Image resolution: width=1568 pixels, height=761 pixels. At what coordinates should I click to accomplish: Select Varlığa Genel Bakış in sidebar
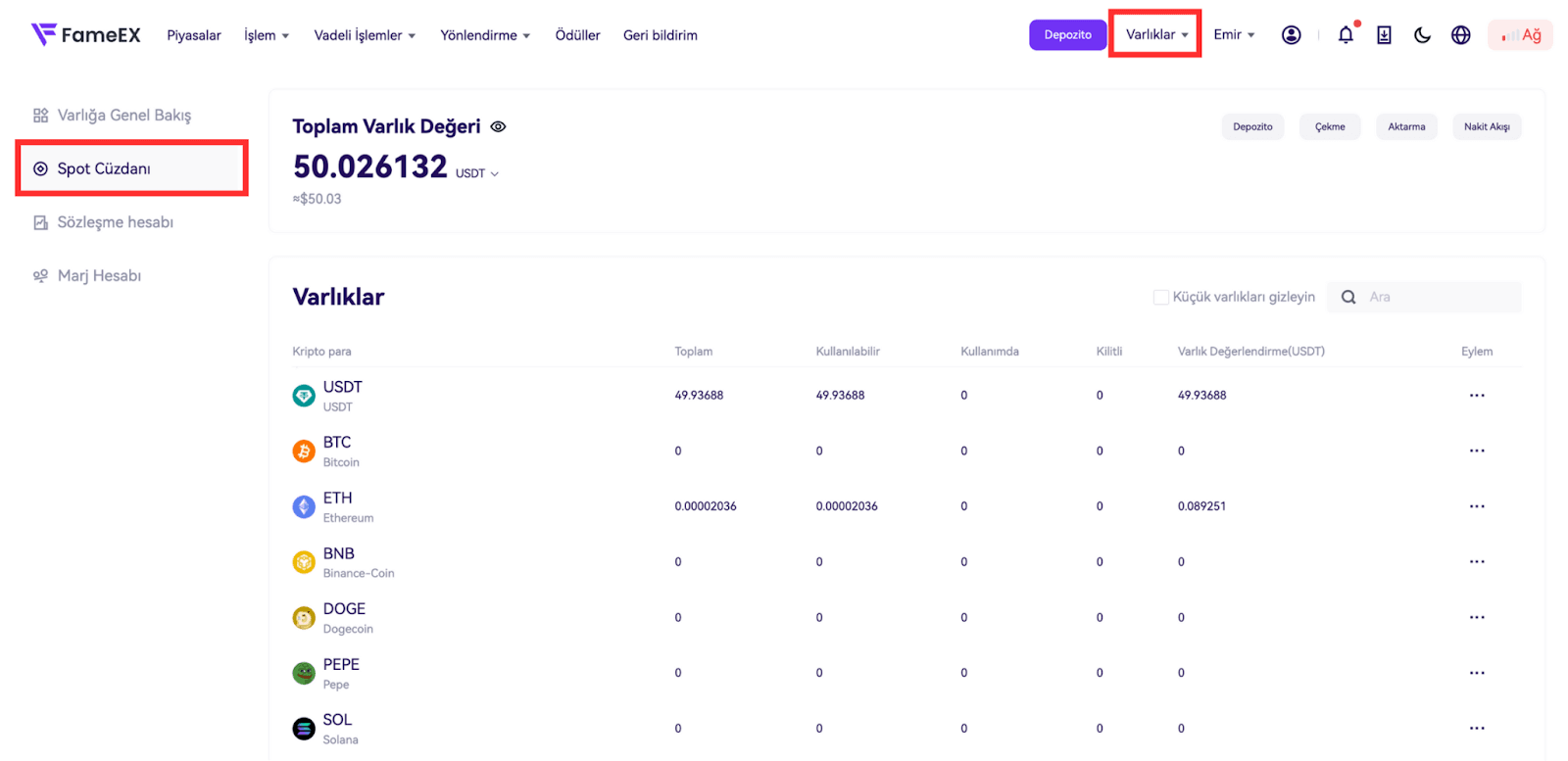point(124,116)
